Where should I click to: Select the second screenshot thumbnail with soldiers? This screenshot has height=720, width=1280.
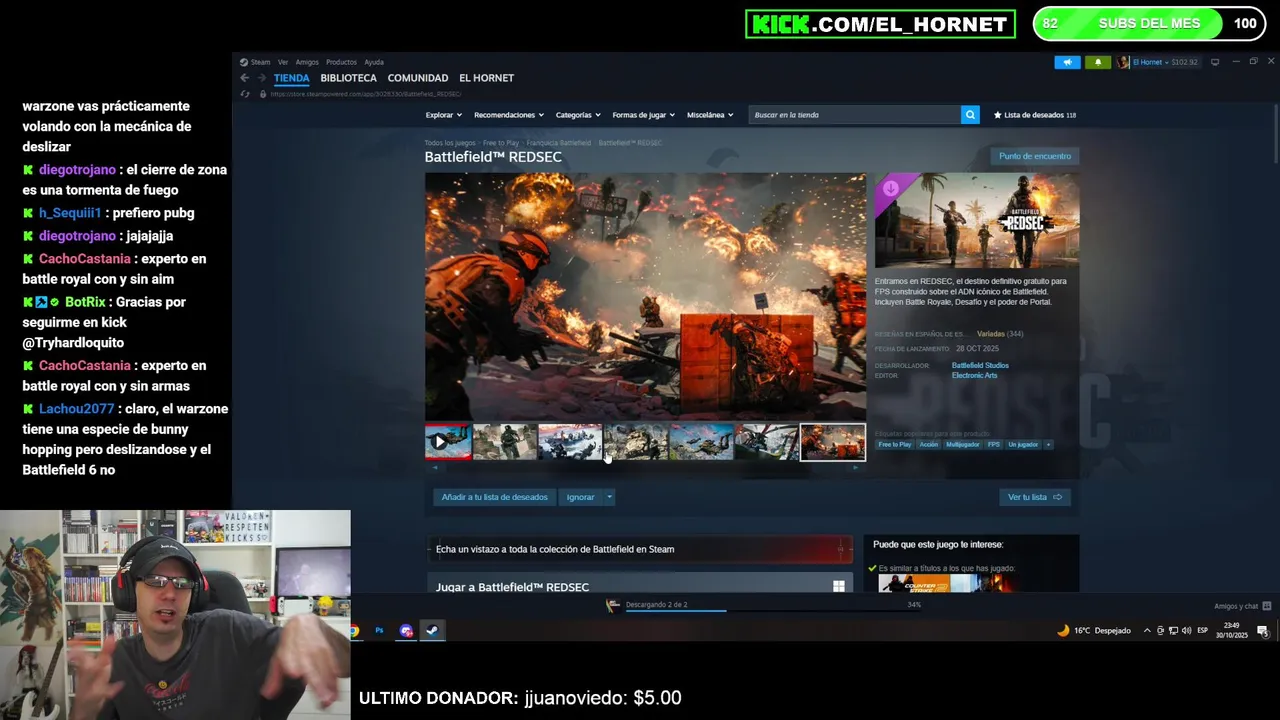tap(505, 442)
